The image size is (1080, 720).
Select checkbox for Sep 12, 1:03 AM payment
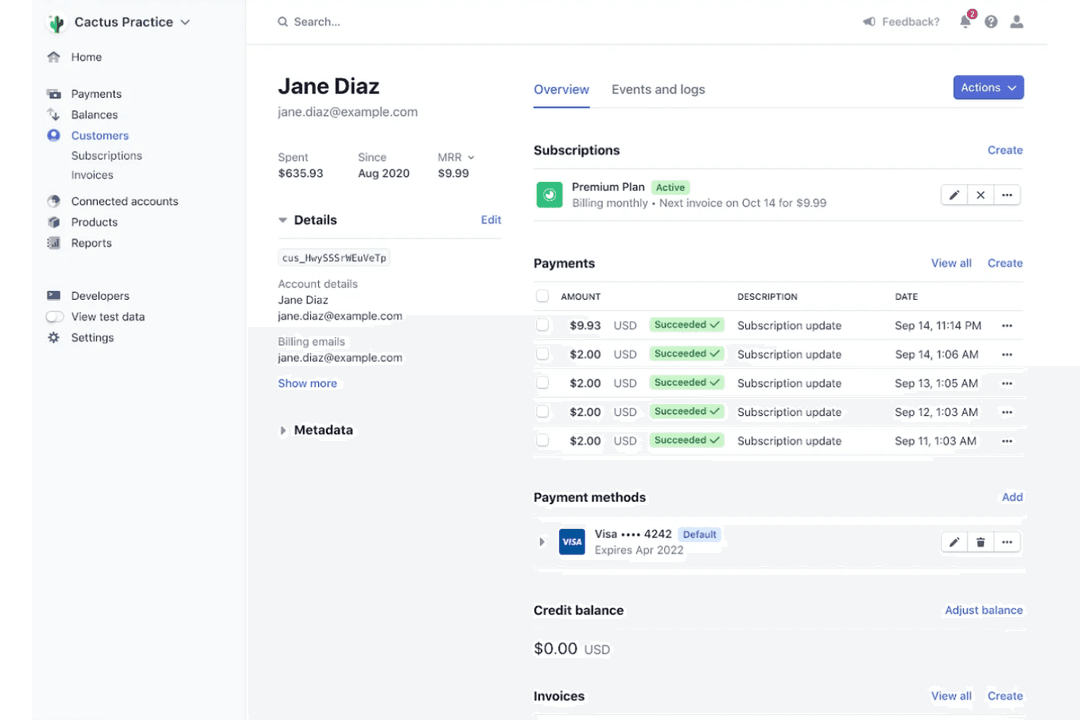543,411
